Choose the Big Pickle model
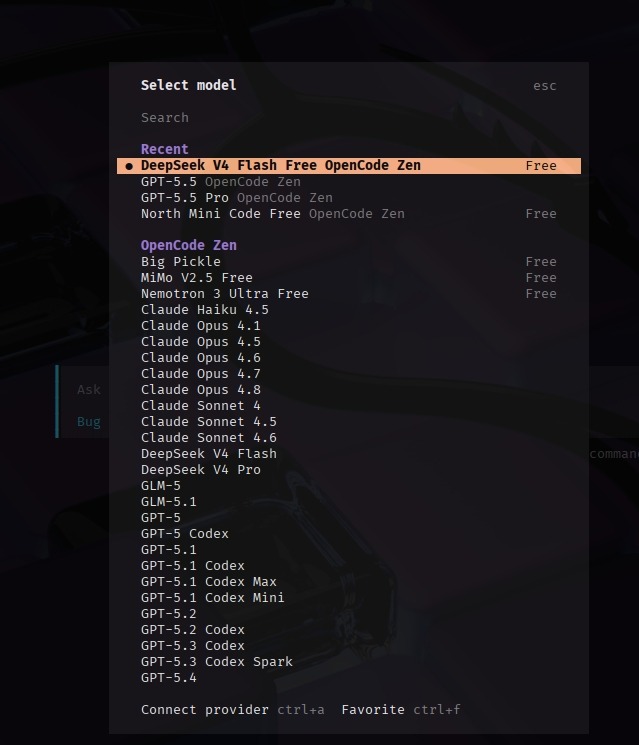 [x=349, y=262]
